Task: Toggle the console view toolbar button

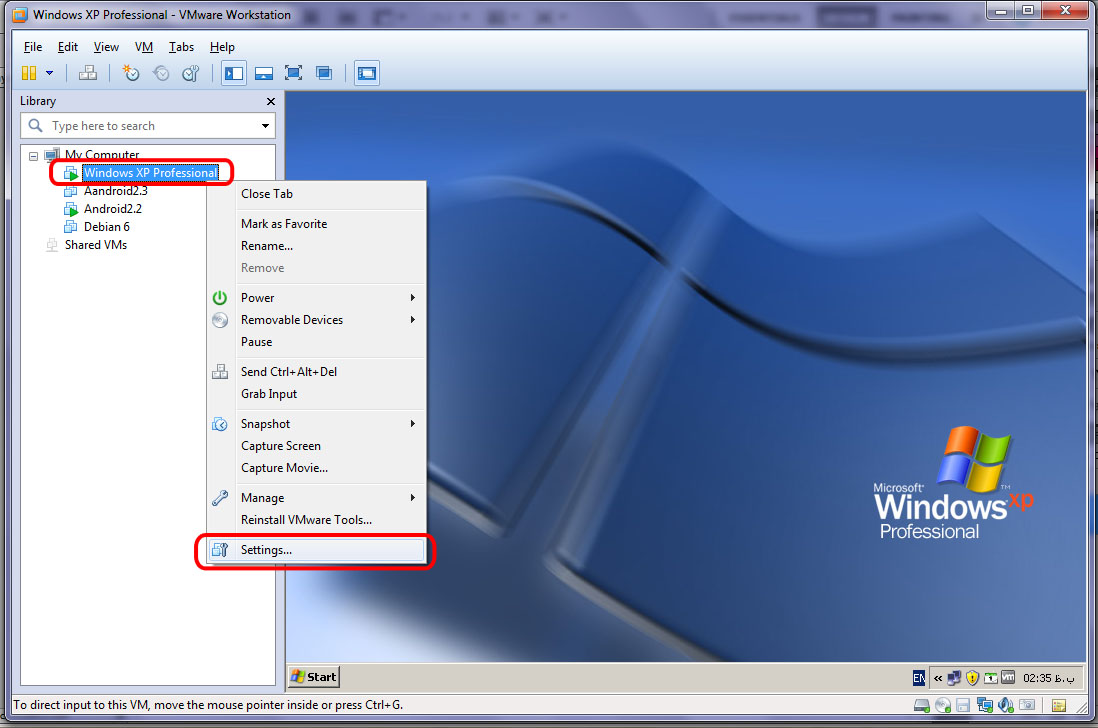Action: click(367, 73)
